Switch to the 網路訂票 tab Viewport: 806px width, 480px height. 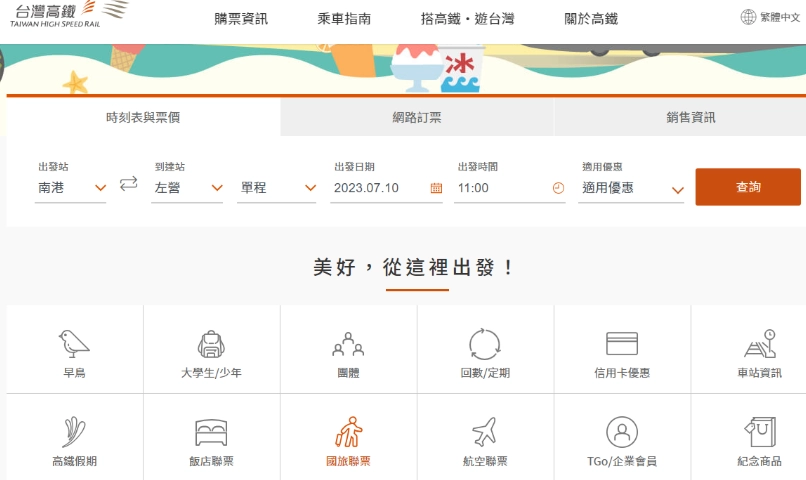point(417,117)
